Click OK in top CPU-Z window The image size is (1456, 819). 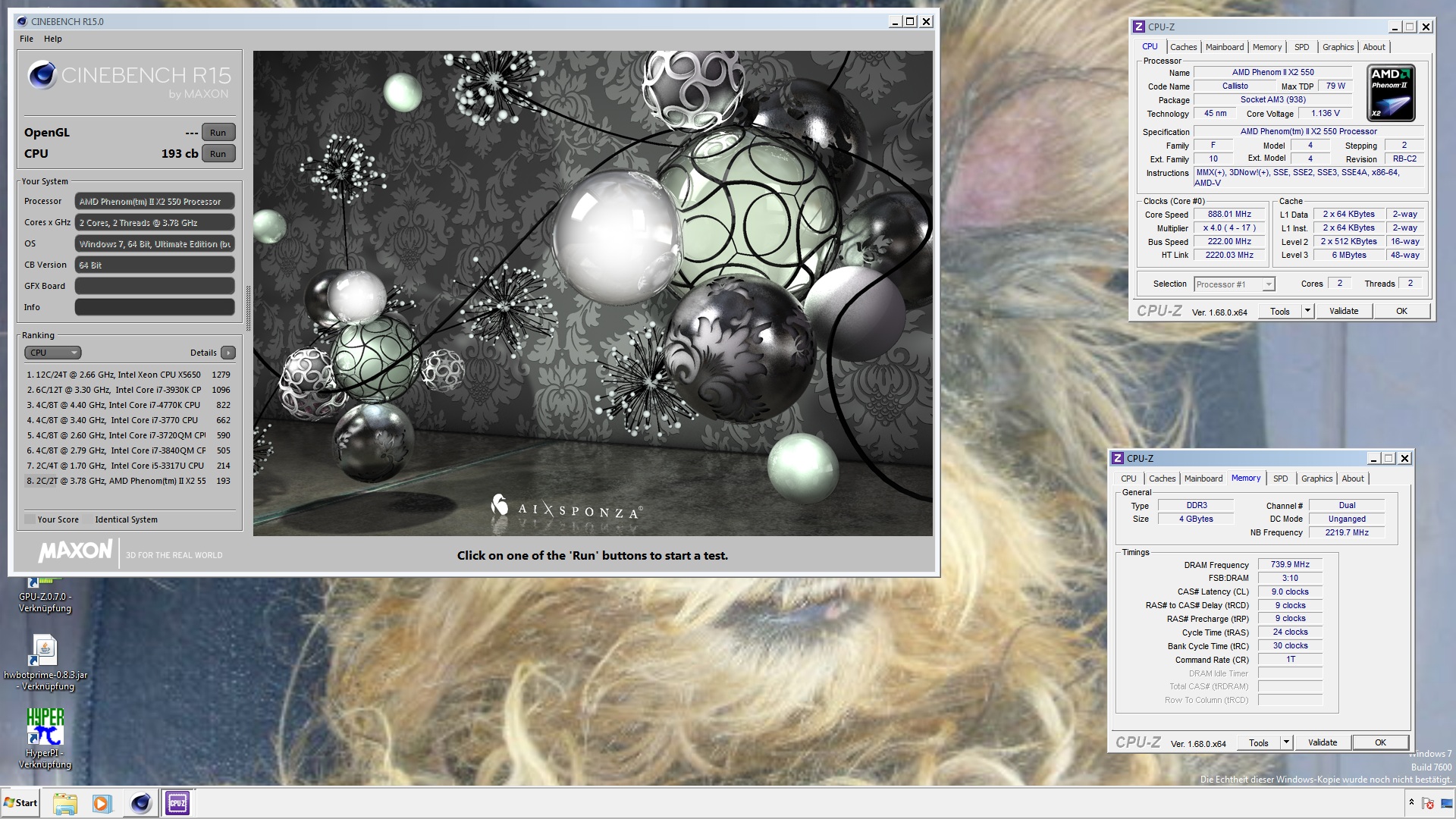[1401, 311]
